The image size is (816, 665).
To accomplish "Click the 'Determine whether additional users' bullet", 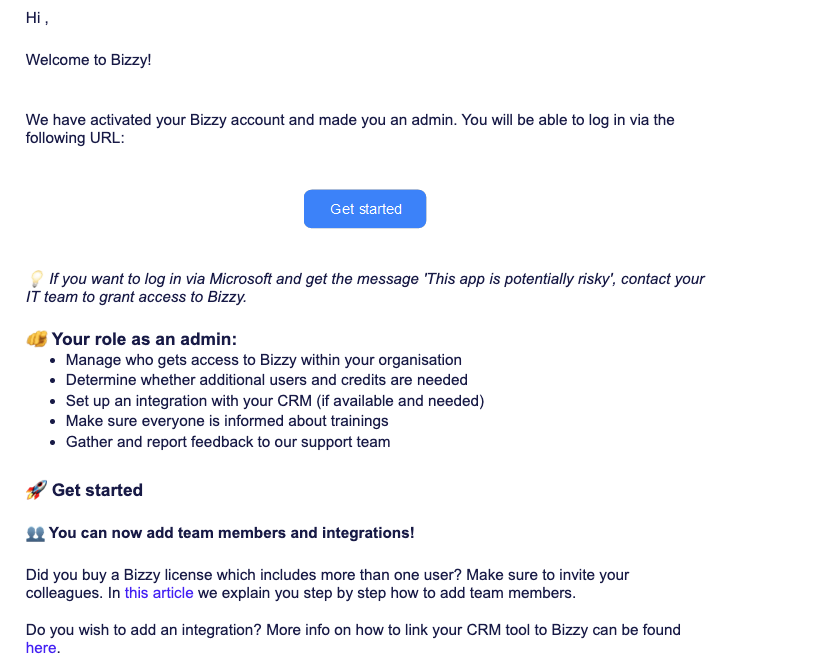I will 266,380.
